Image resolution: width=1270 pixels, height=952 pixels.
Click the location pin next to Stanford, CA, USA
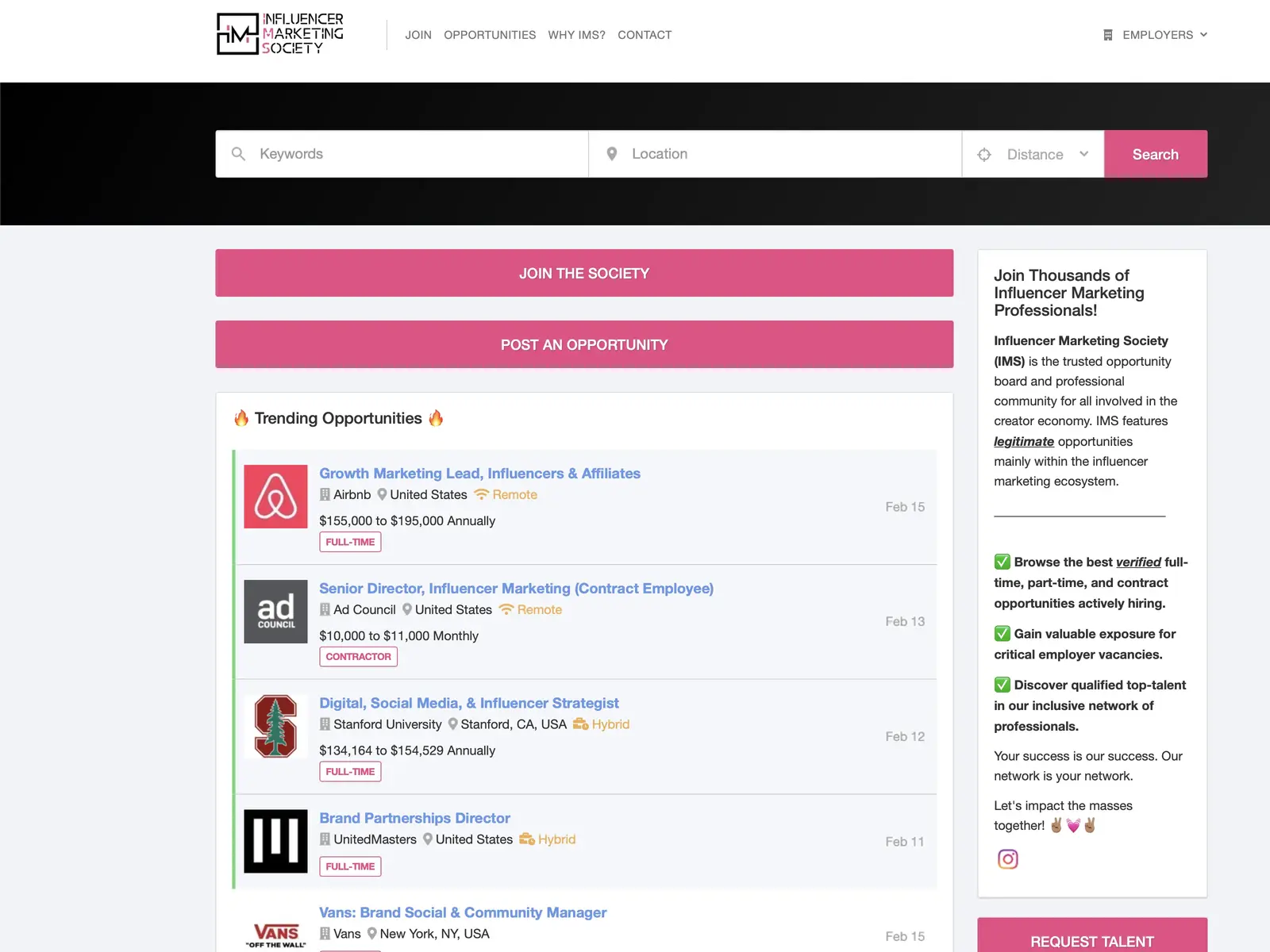452,724
